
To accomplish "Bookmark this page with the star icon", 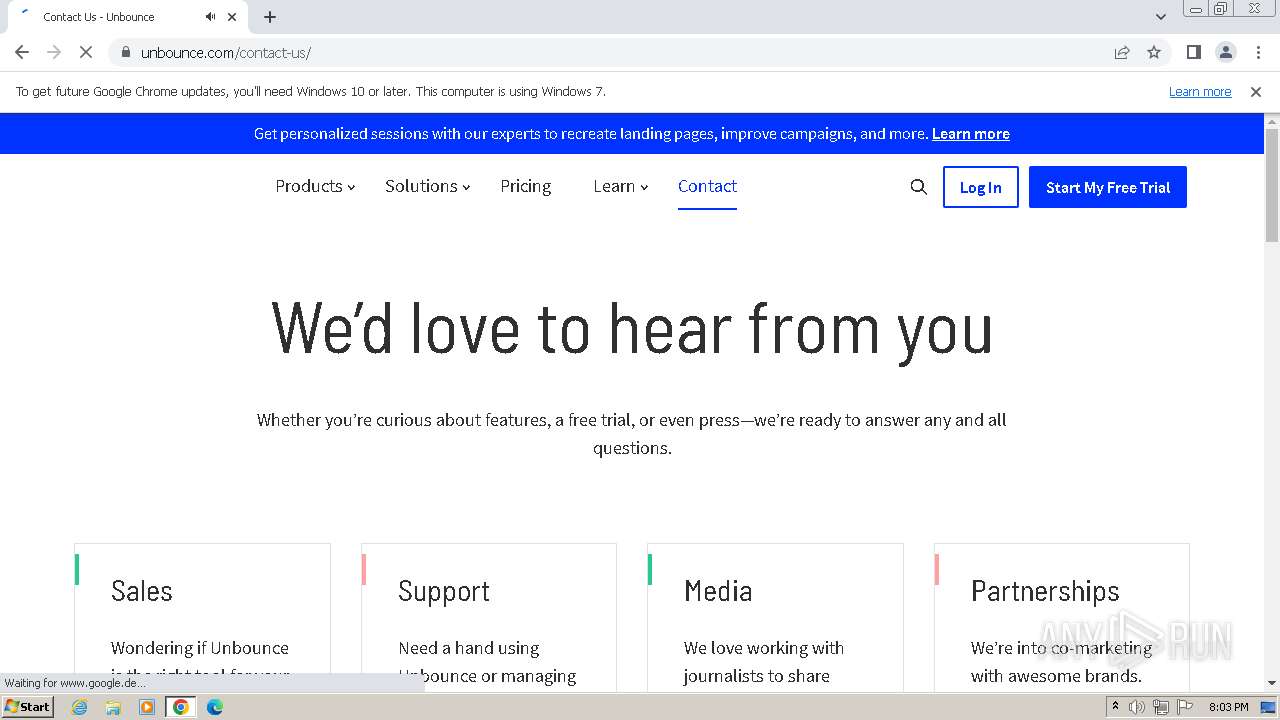I will click(1154, 52).
